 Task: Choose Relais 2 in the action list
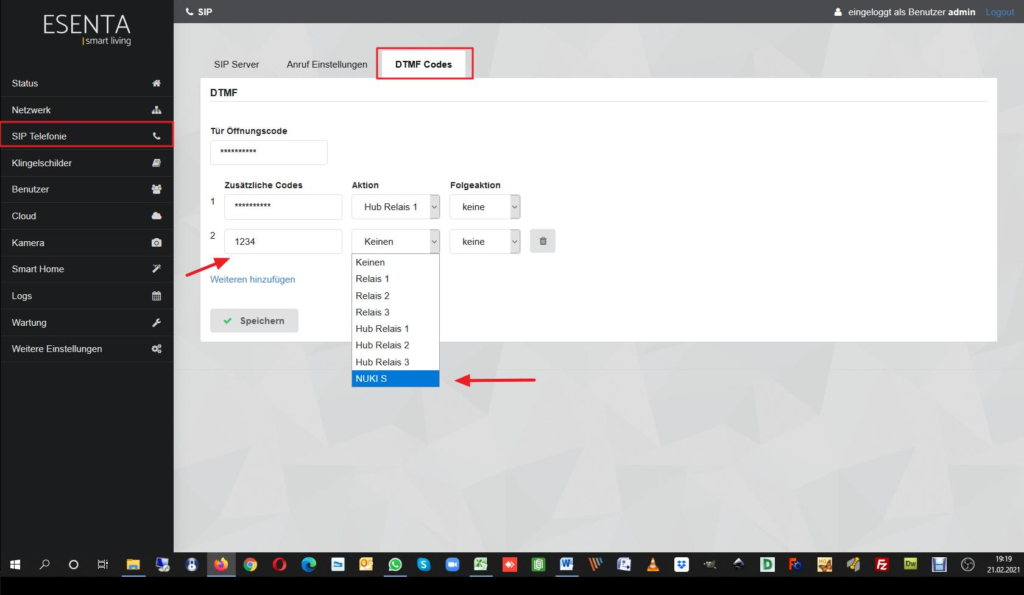pos(395,295)
